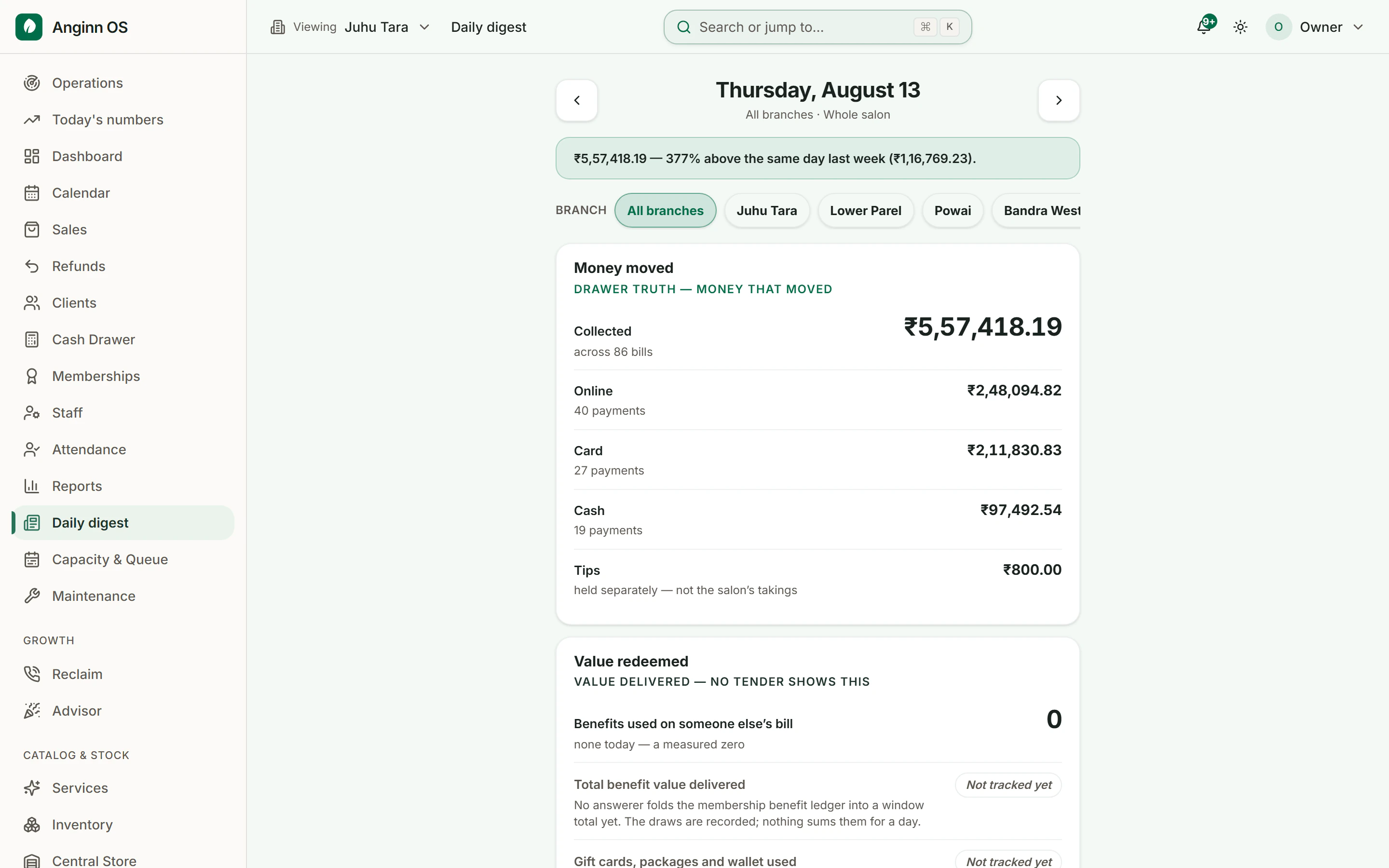Click the Attendance person-check icon
This screenshot has width=1389, height=868.
point(32,449)
